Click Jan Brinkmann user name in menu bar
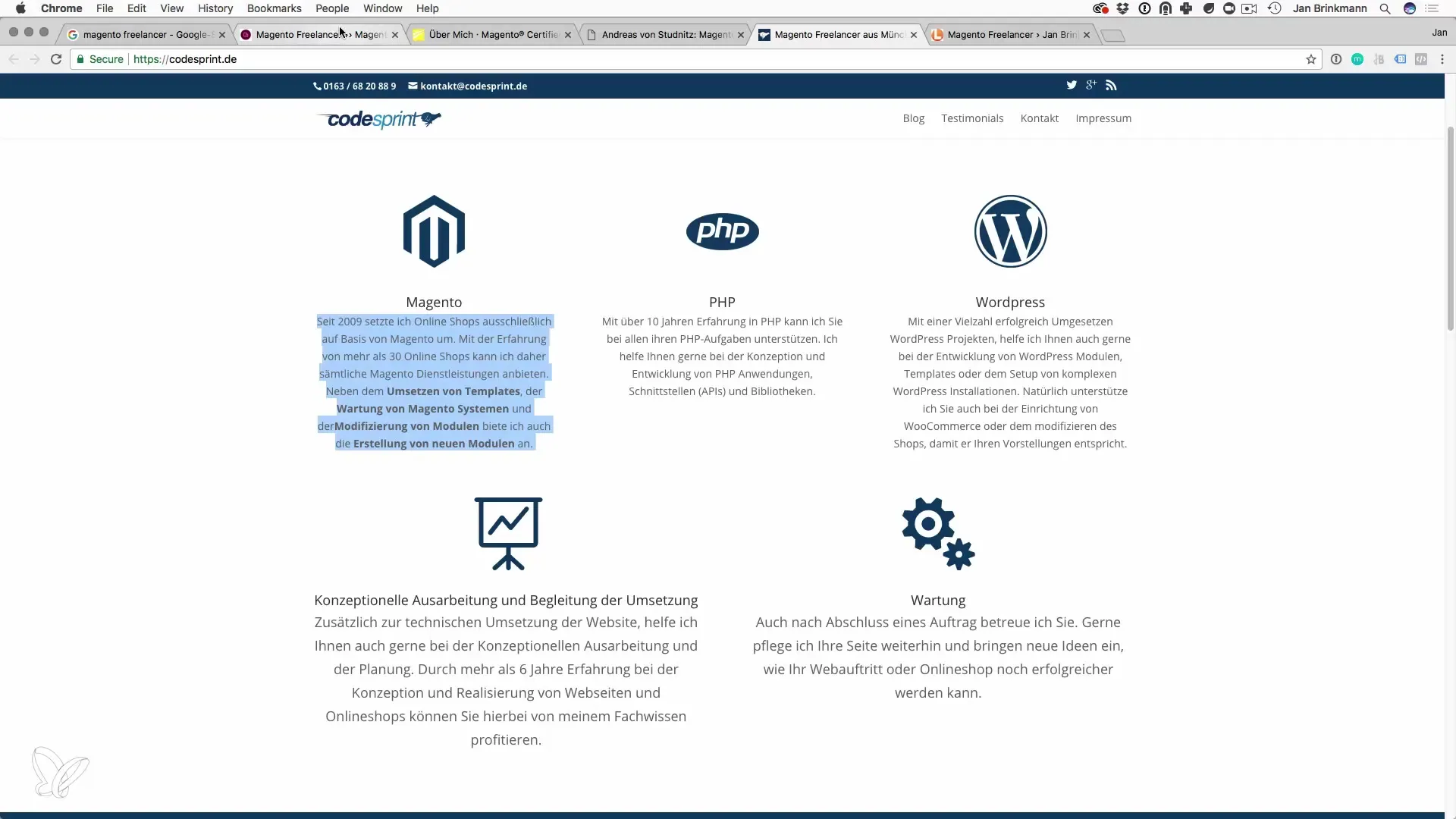The image size is (1456, 819). pos(1329,8)
